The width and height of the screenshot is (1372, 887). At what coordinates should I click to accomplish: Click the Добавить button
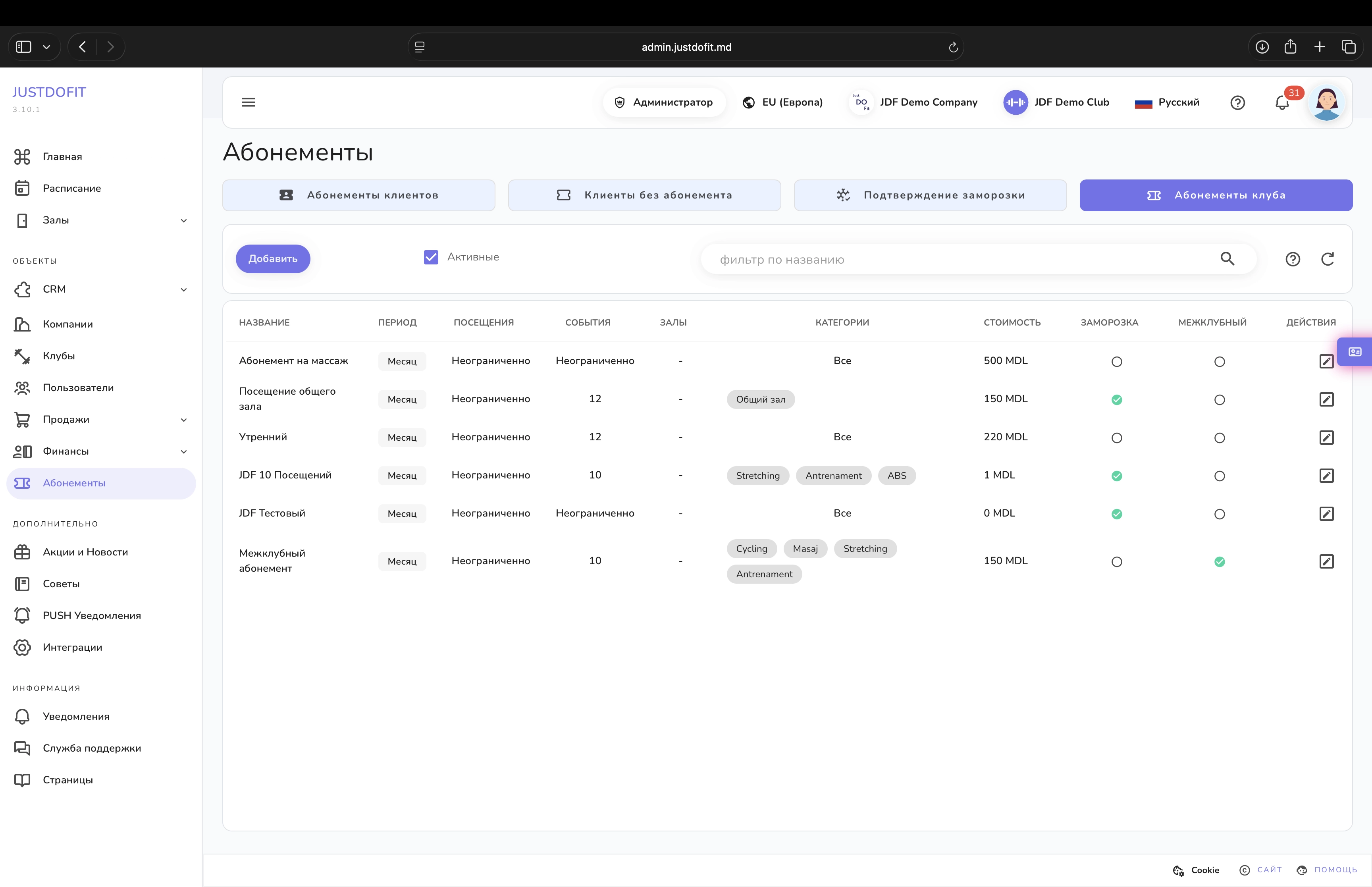(x=273, y=258)
